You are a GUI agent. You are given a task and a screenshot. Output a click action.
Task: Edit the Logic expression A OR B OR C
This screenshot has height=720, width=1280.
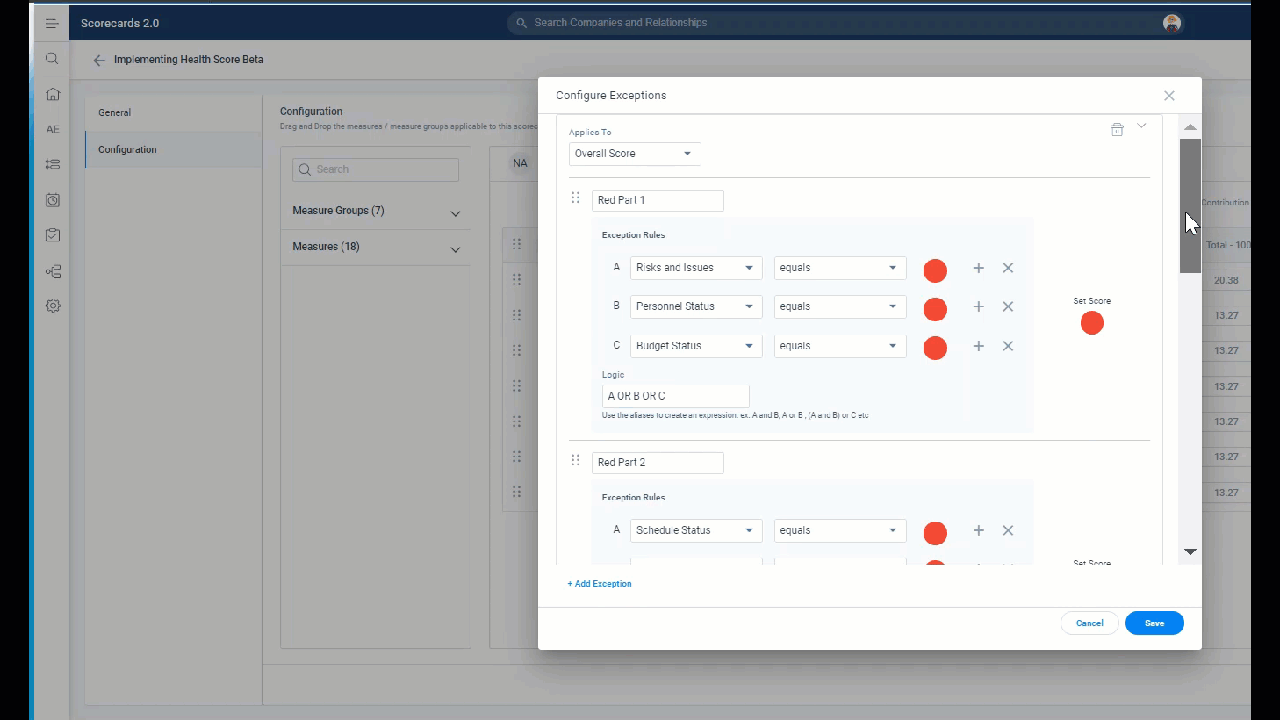point(676,396)
